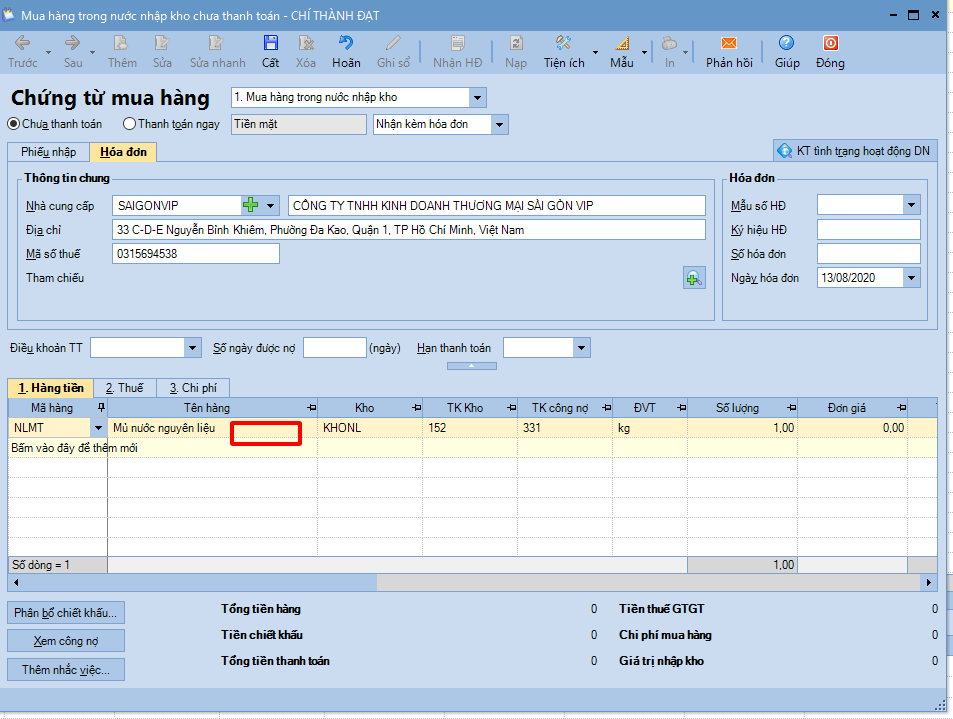Image resolution: width=953 pixels, height=719 pixels.
Task: Open the Mẫu số HĐ dropdown
Action: point(910,205)
